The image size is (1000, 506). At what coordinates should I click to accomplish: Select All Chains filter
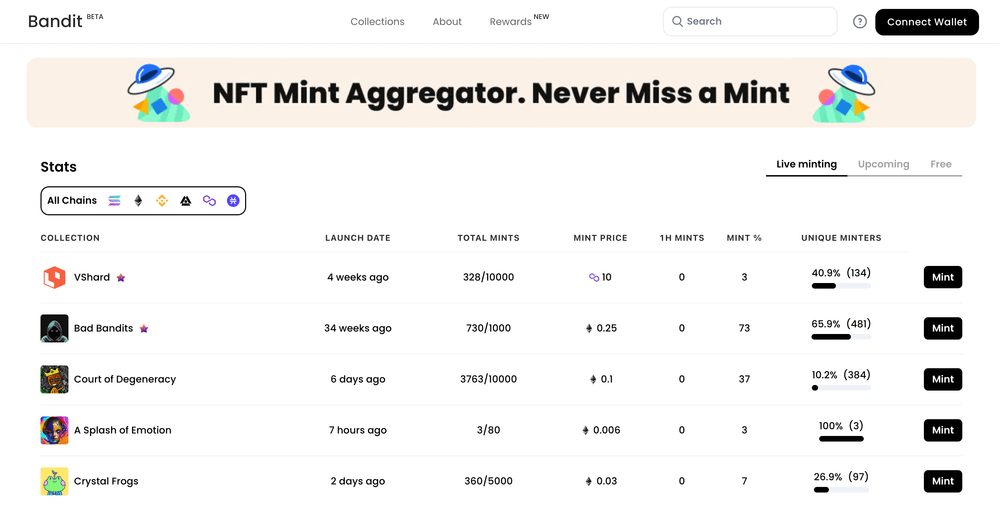tap(72, 201)
